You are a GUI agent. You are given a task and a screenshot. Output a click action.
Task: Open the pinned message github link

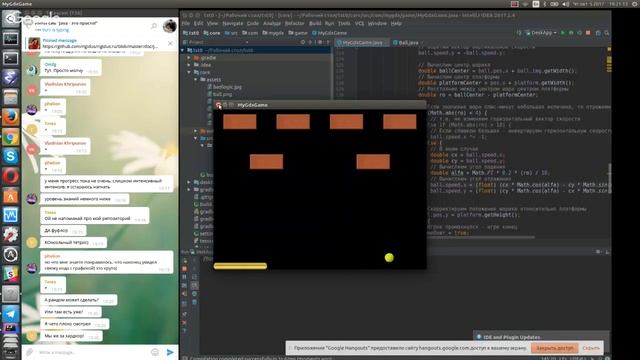click(100, 46)
